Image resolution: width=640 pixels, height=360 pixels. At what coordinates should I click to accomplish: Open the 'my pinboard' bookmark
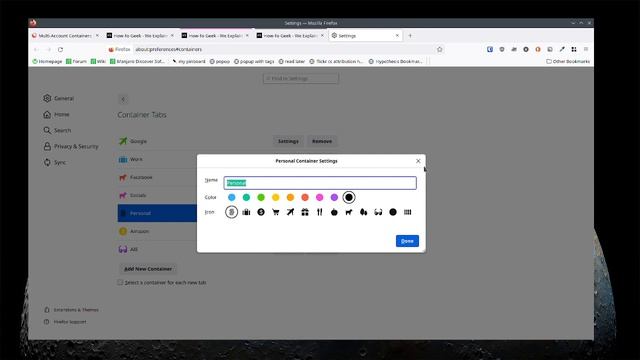189,61
